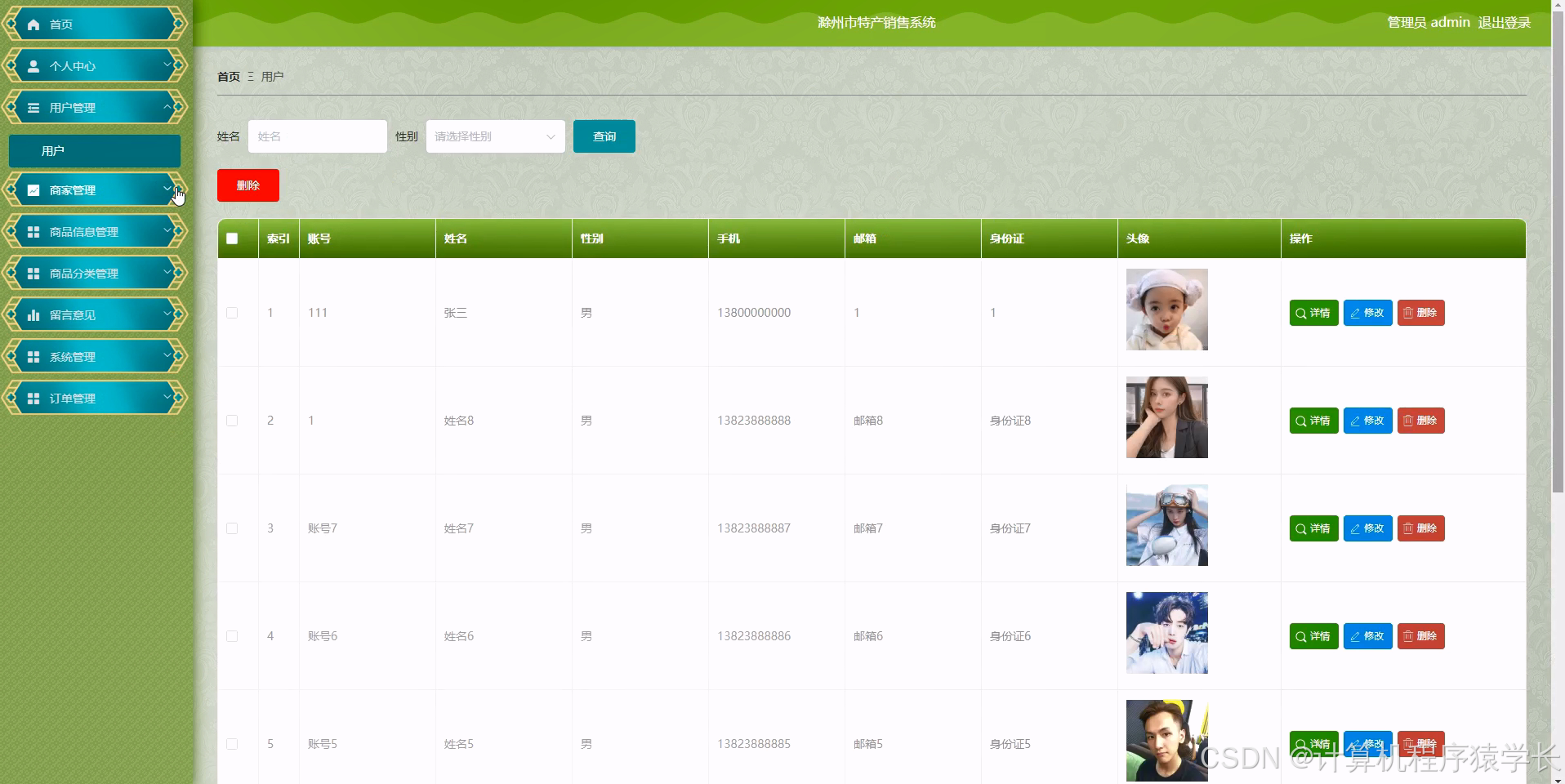This screenshot has width=1565, height=784.
Task: Click the 详情 button for 姓名5 row
Action: 1314,743
